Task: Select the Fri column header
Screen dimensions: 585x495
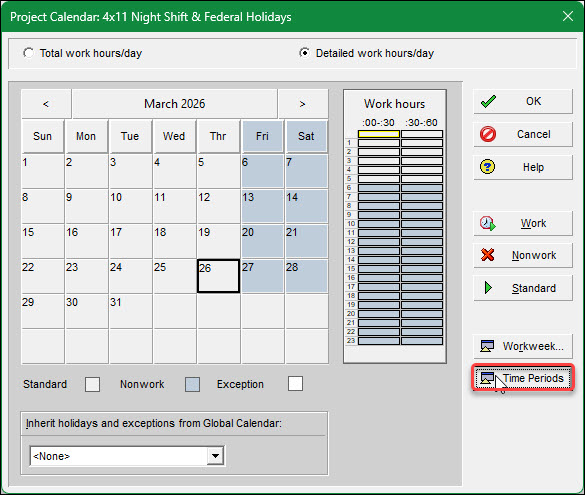Action: [x=262, y=136]
